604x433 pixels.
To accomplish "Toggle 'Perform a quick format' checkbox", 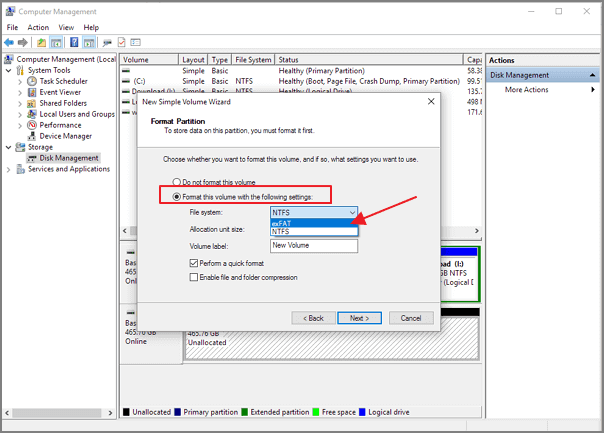I will (194, 262).
